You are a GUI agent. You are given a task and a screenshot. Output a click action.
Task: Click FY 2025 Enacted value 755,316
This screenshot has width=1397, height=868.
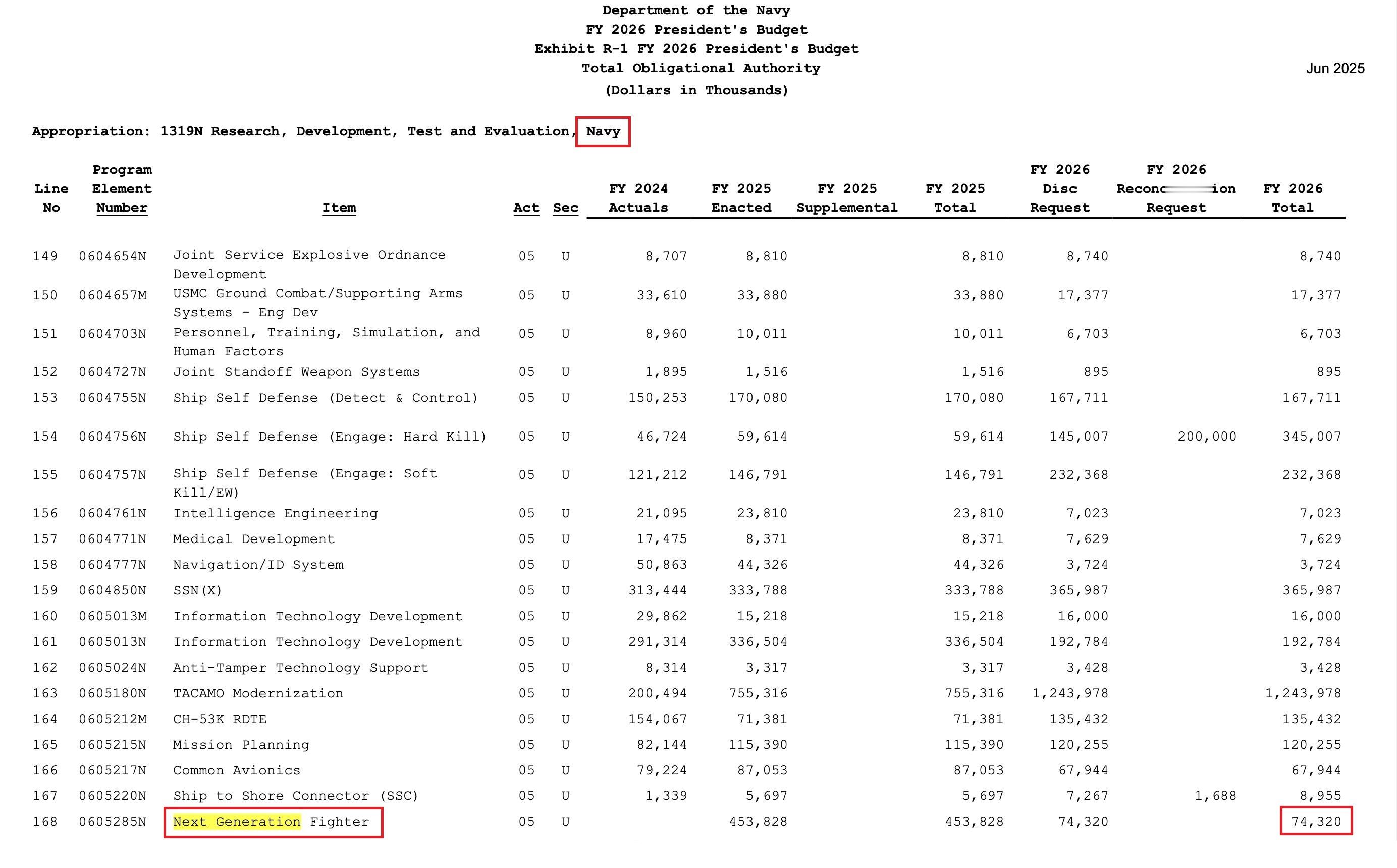click(x=758, y=693)
